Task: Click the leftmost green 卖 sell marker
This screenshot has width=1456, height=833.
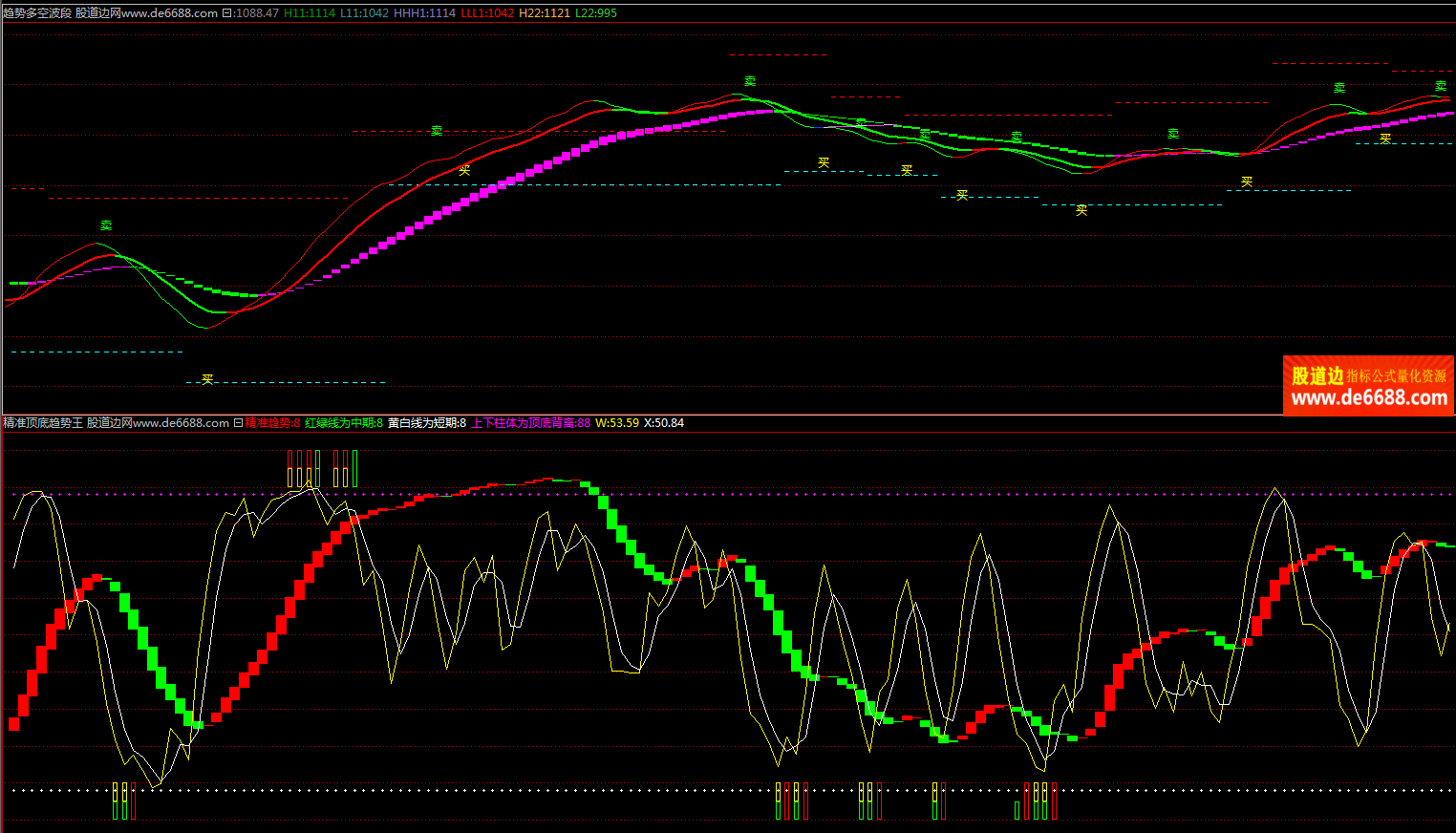Action: click(x=106, y=225)
